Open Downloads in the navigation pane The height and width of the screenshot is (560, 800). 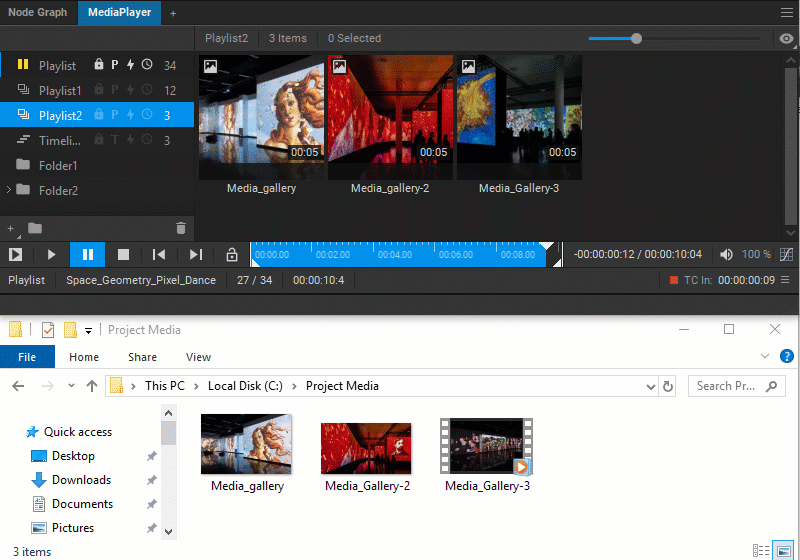click(82, 479)
